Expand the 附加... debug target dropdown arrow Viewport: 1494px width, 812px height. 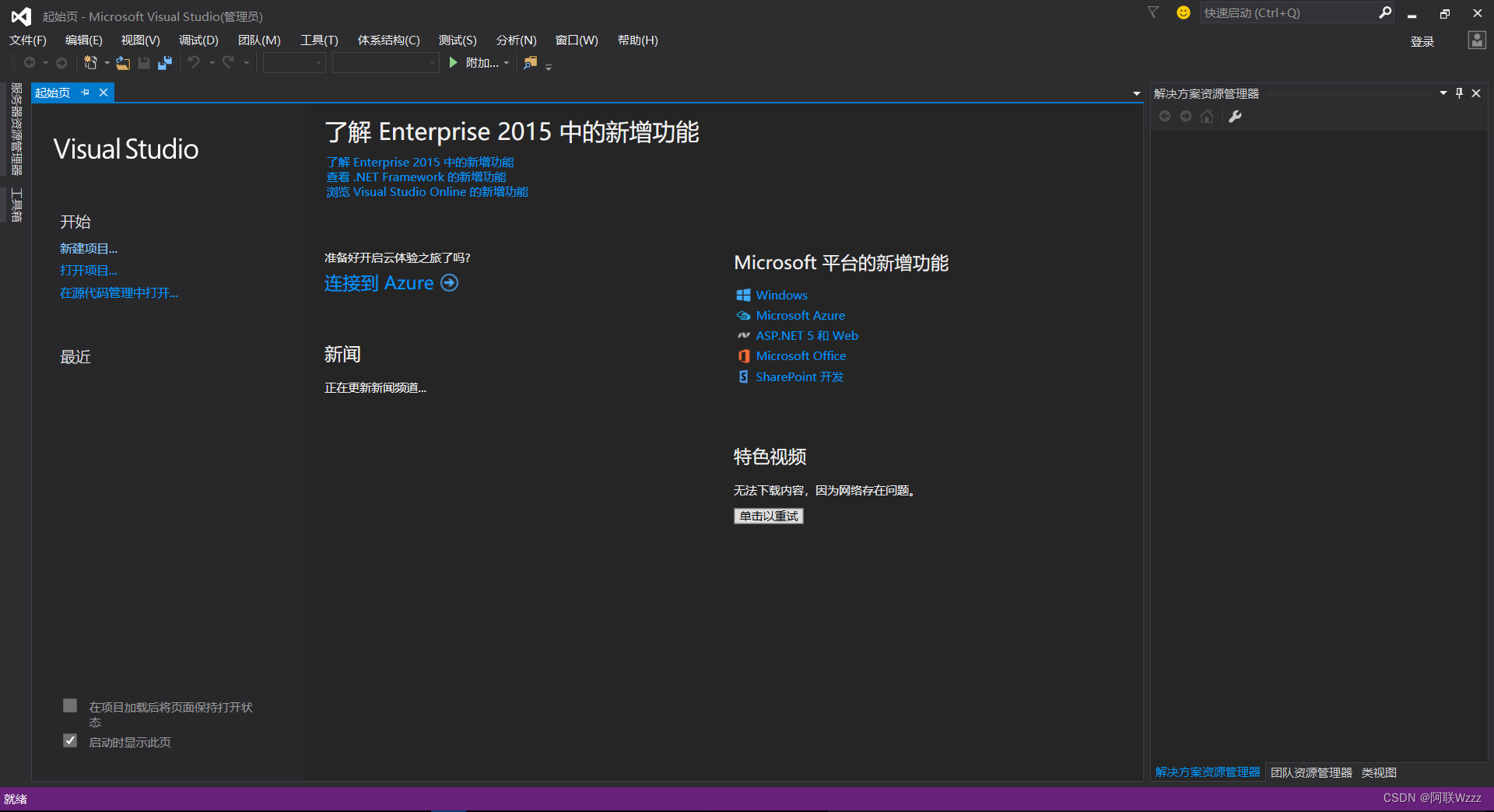click(507, 63)
